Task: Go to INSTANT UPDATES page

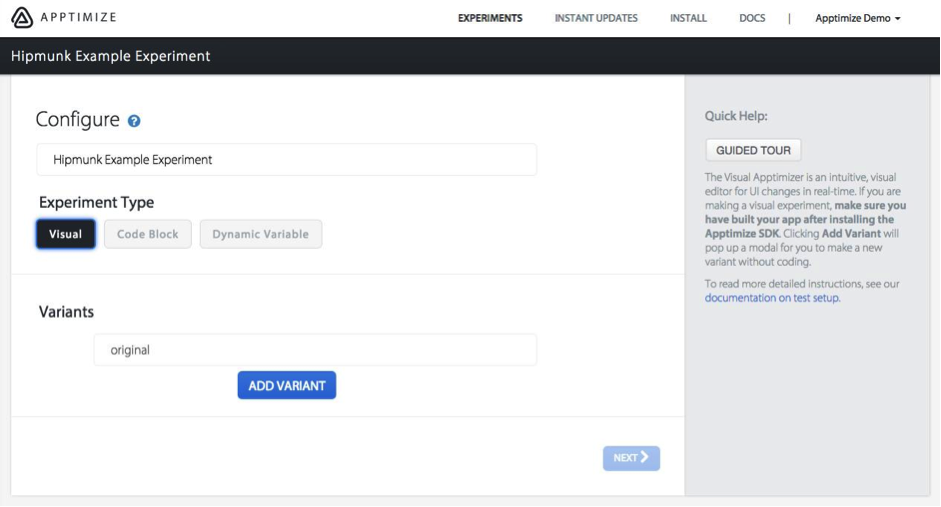Action: pos(596,18)
